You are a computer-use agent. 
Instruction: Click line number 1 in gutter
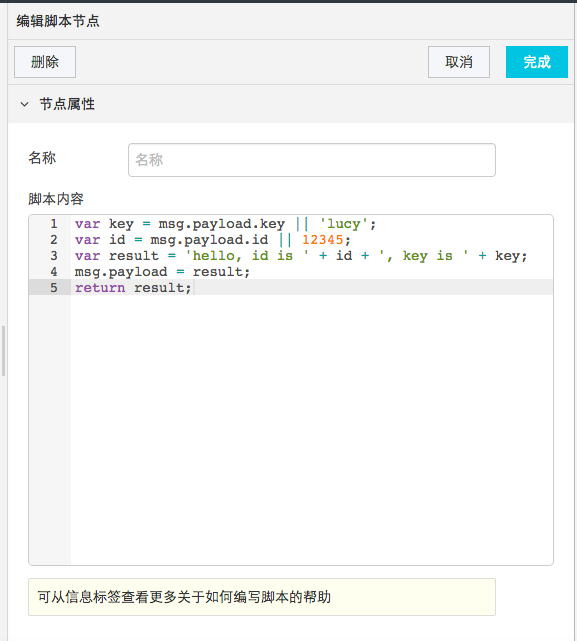(54, 224)
